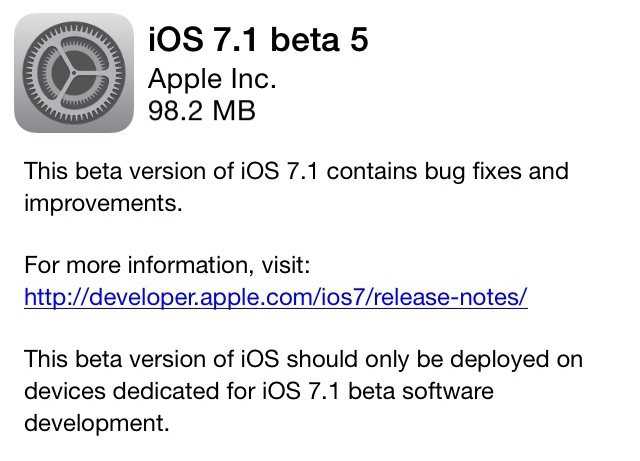This screenshot has height=461, width=640.
Task: Click "ios7" in the URL path
Action: (x=340, y=297)
